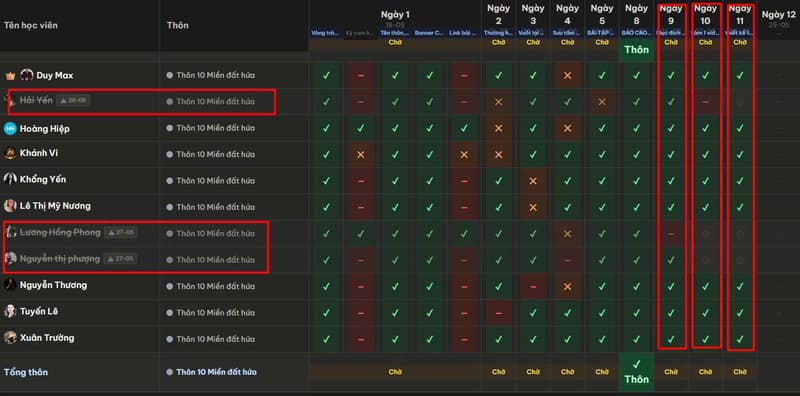Click Hoàng Hiệp's blue avatar icon

10,129
